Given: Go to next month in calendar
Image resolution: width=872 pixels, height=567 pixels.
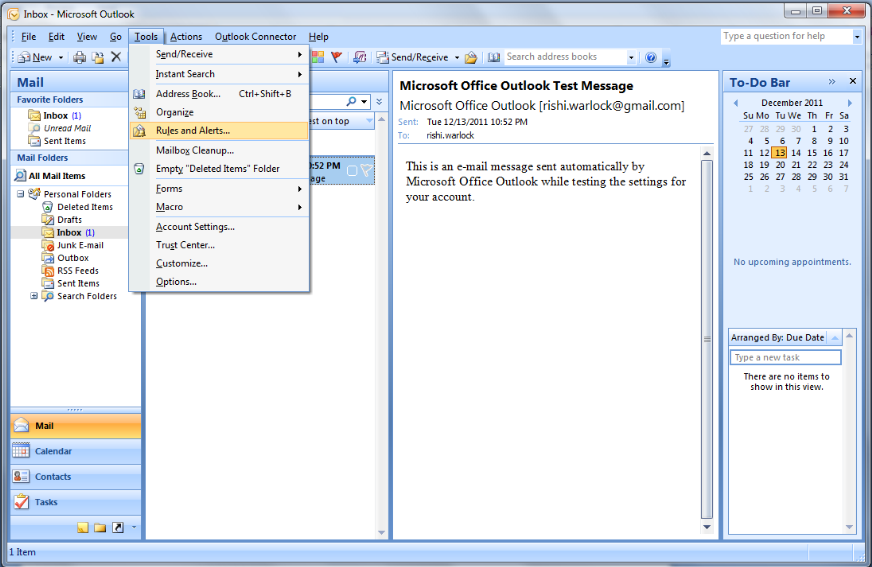Looking at the screenshot, I should (x=850, y=103).
